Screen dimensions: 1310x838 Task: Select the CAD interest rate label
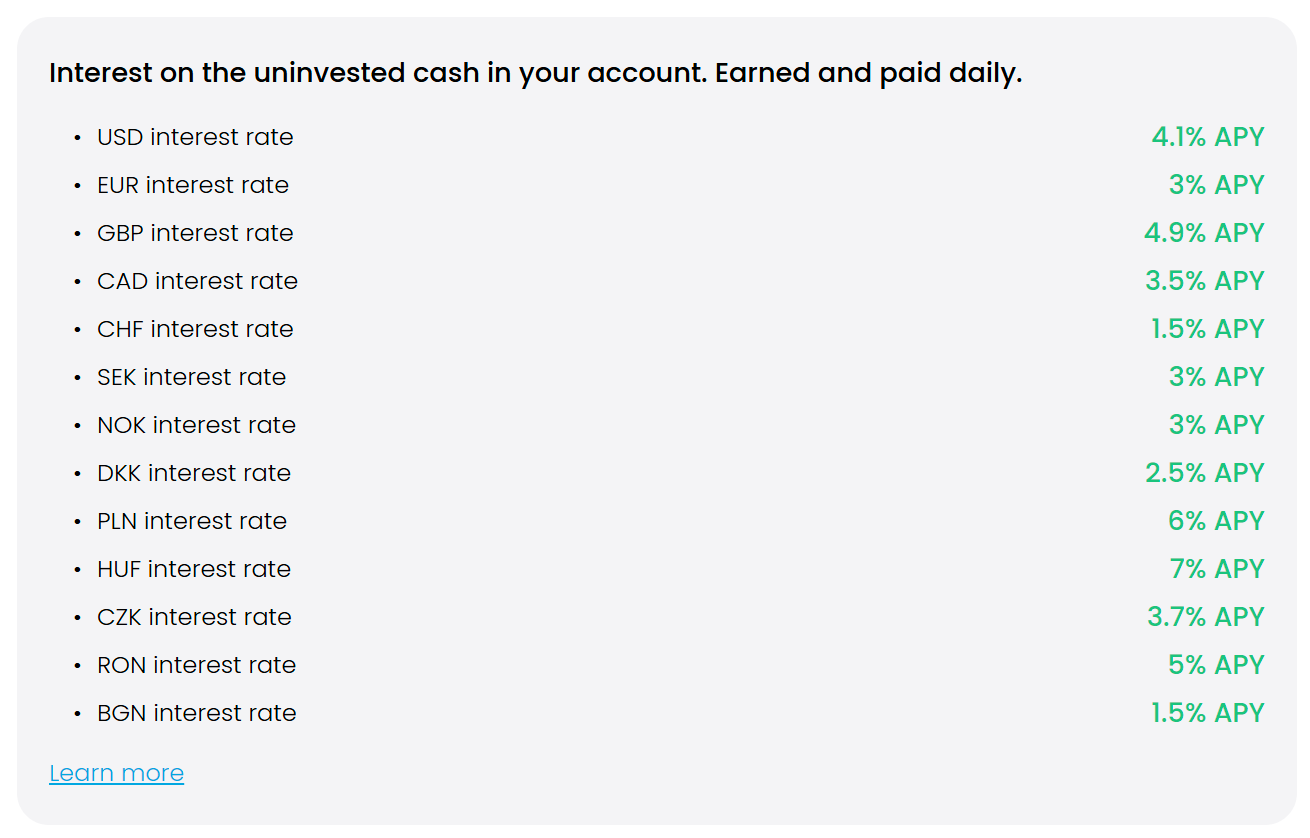[x=197, y=281]
